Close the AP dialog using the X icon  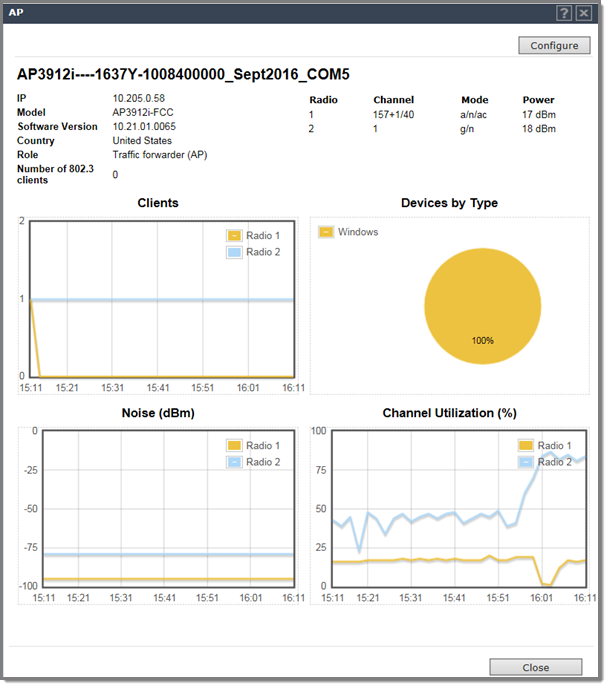[x=584, y=13]
